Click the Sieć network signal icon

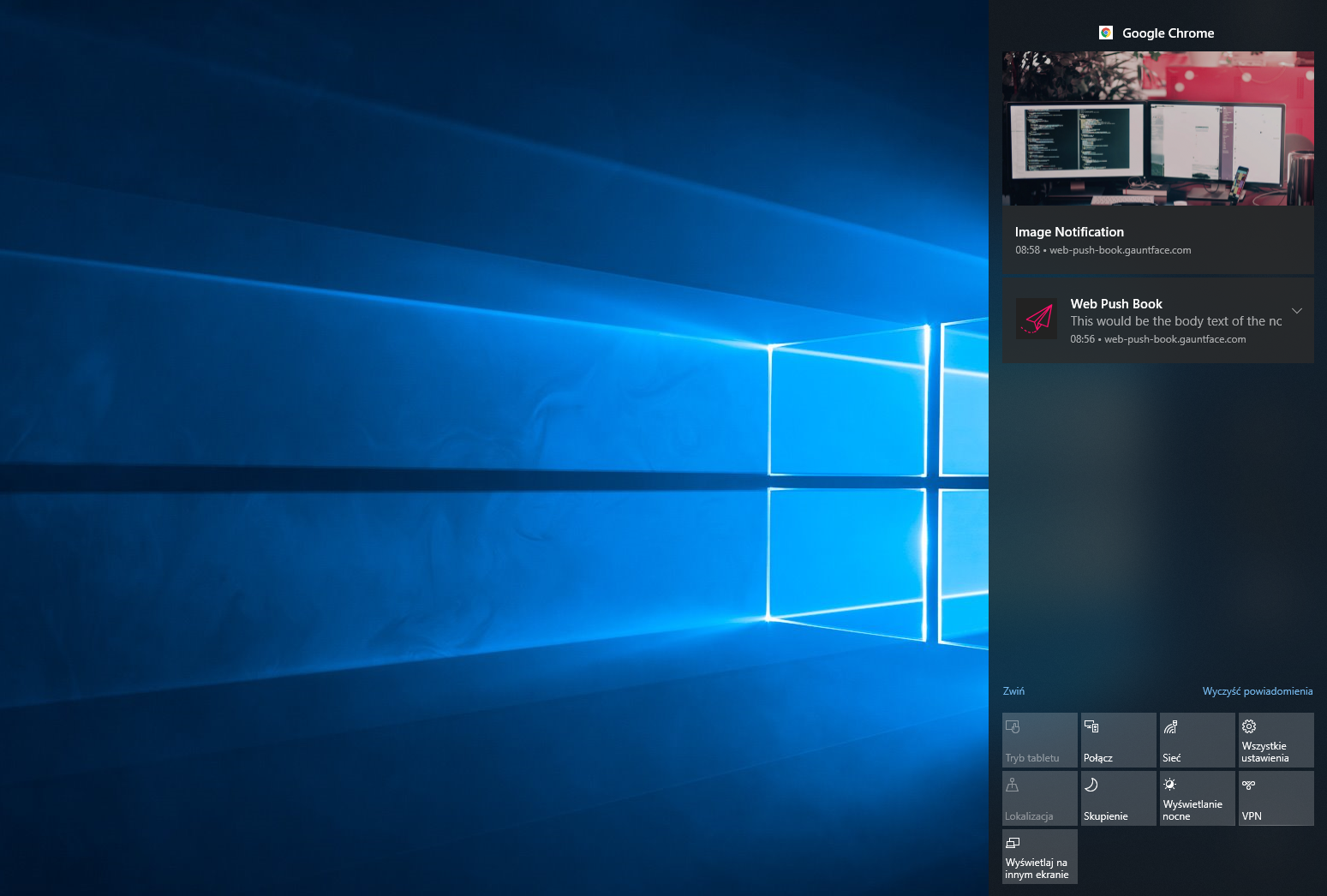(x=1170, y=726)
